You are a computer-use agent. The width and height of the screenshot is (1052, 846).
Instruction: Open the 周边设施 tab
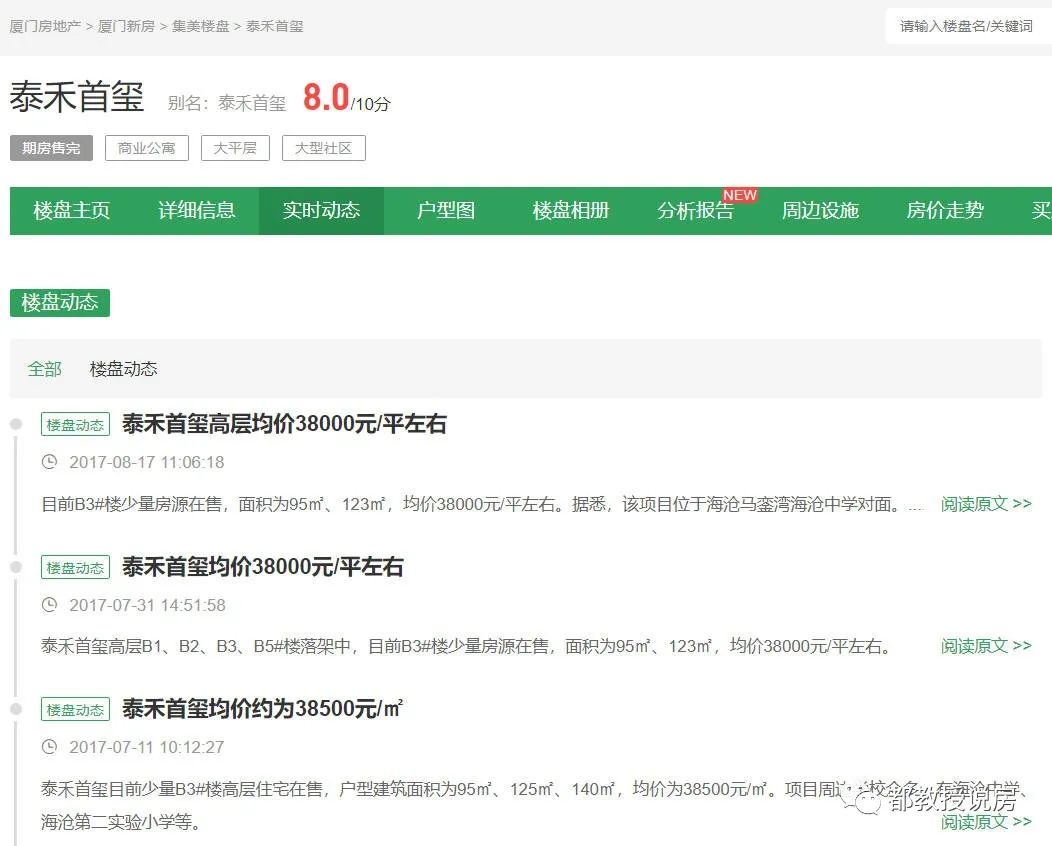(x=820, y=211)
